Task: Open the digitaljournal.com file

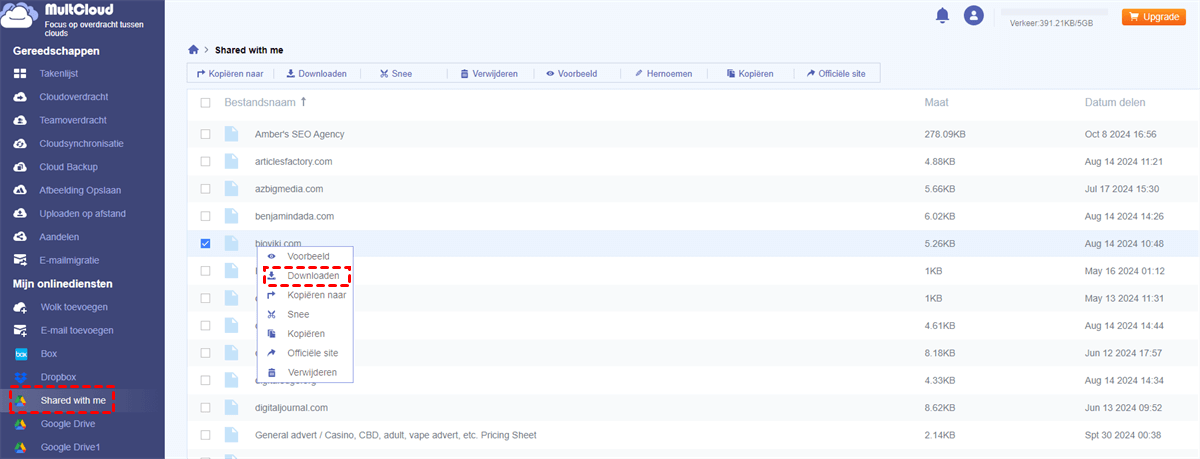Action: pyautogui.click(x=291, y=408)
